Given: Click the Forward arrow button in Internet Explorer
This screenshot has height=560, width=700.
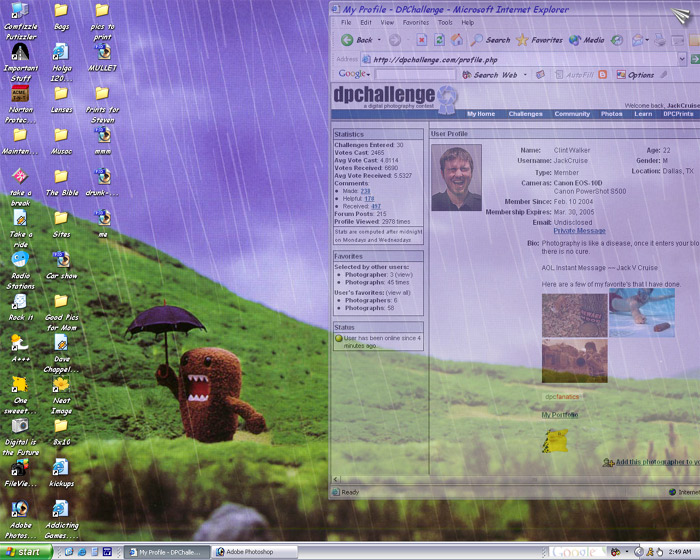Looking at the screenshot, I should (395, 40).
